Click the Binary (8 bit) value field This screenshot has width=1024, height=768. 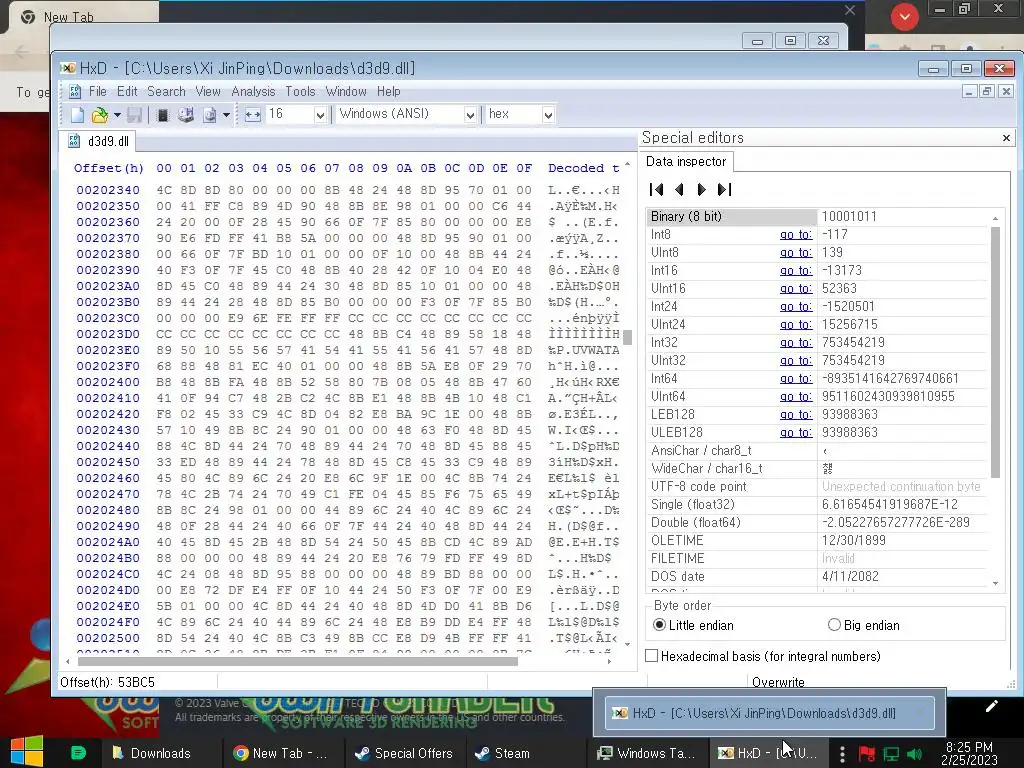click(x=901, y=216)
